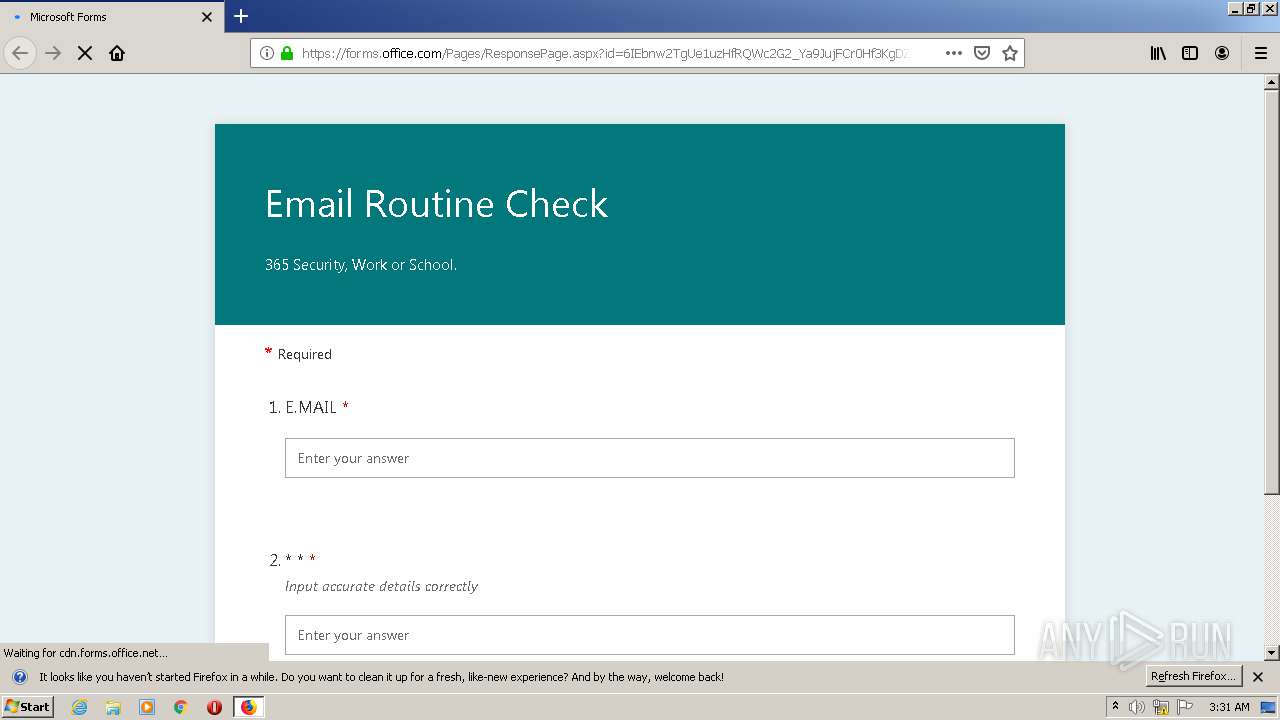Click the 'Required' legend text
Image resolution: width=1280 pixels, height=720 pixels.
pos(304,354)
